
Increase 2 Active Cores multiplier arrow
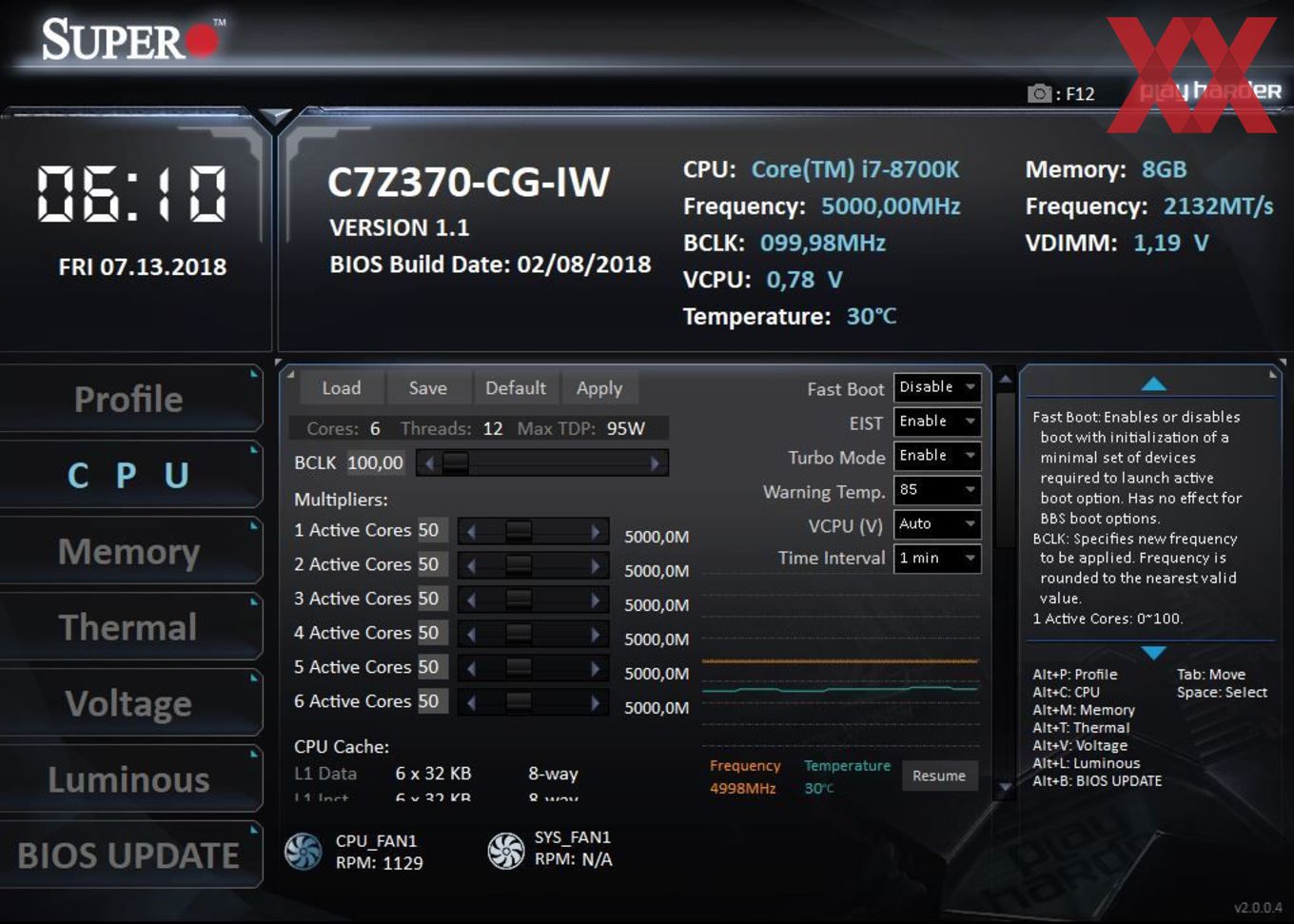(x=597, y=566)
